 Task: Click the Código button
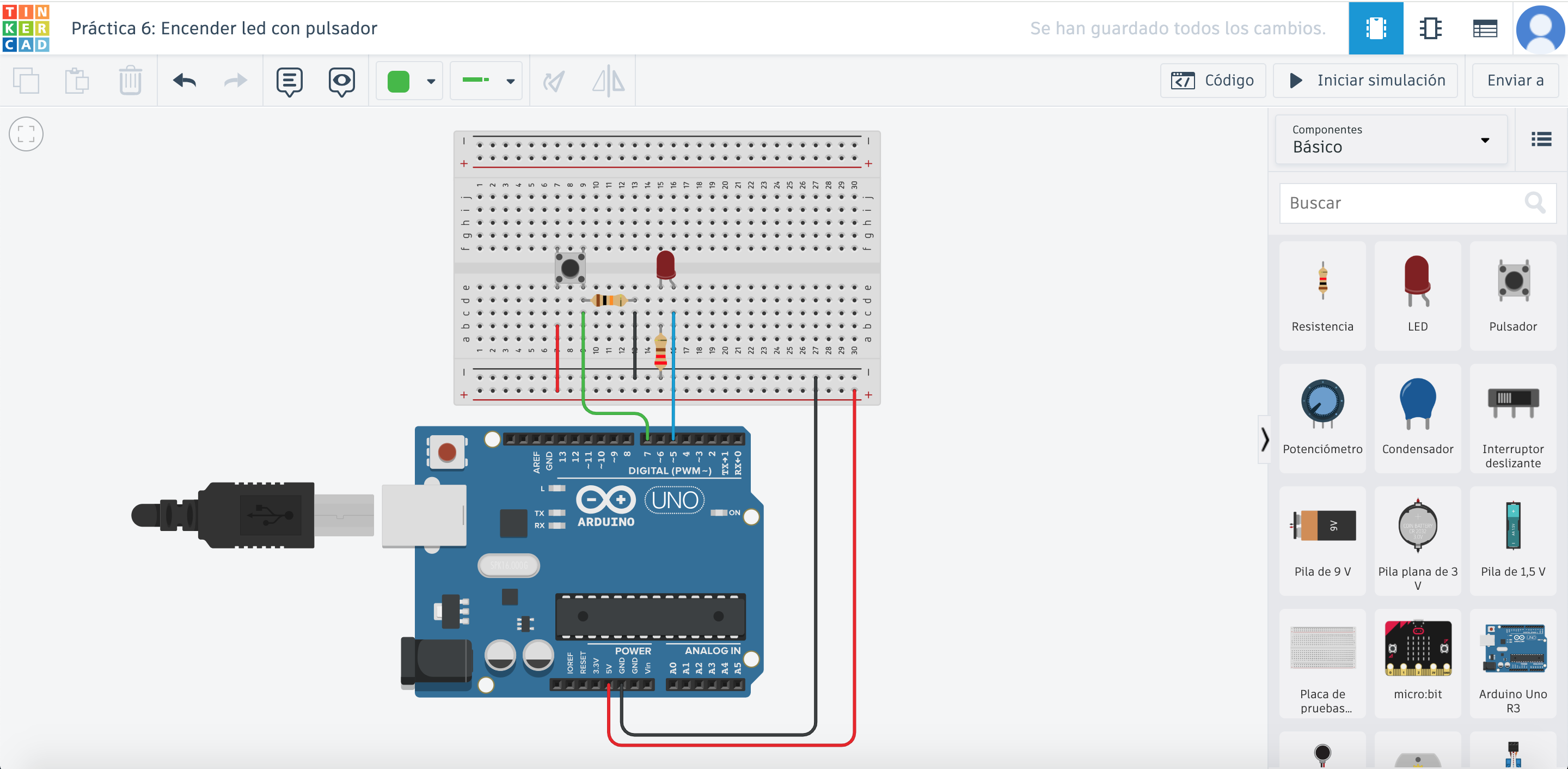(1212, 81)
